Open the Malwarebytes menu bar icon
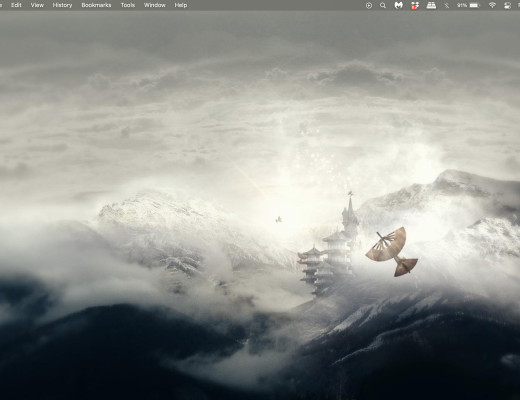 (399, 5)
